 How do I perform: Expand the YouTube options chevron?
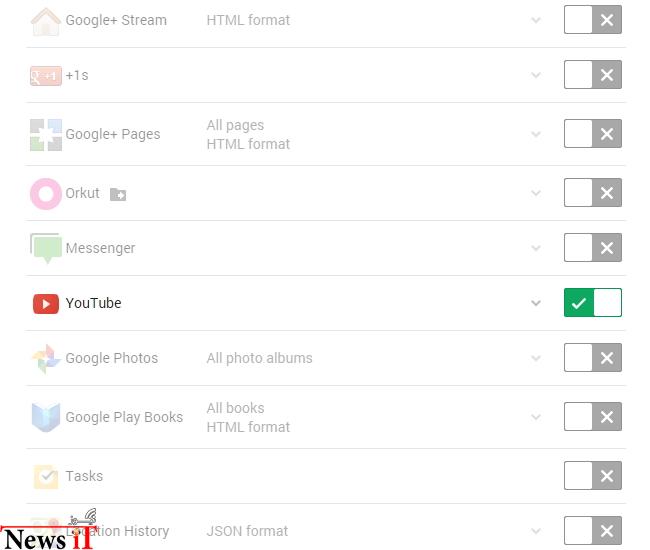point(536,303)
